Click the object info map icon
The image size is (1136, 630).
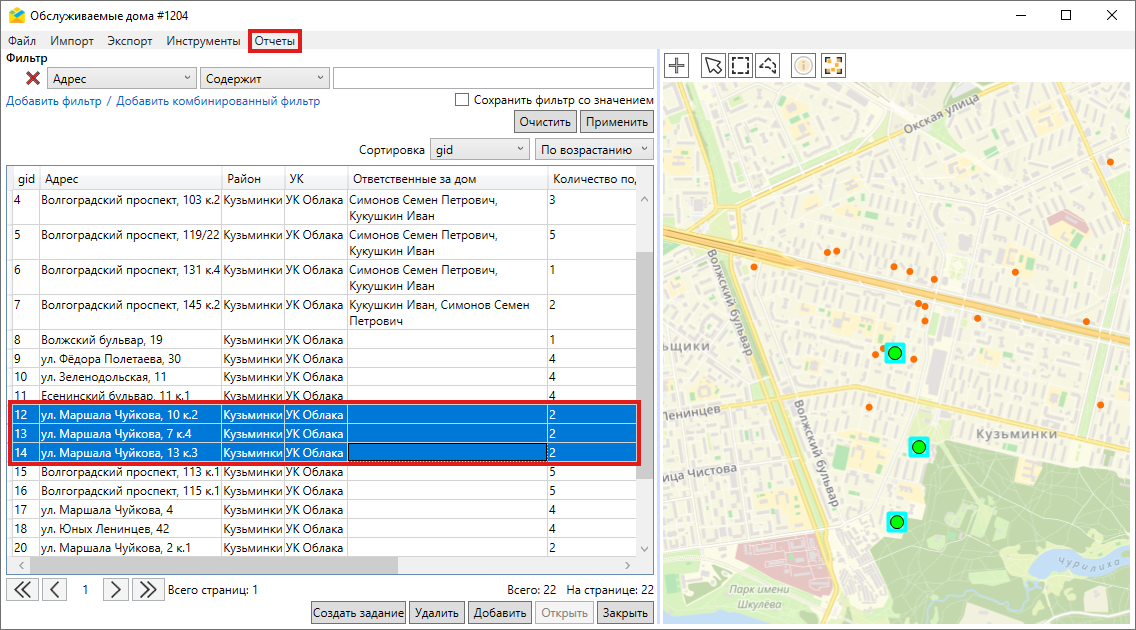tap(803, 66)
